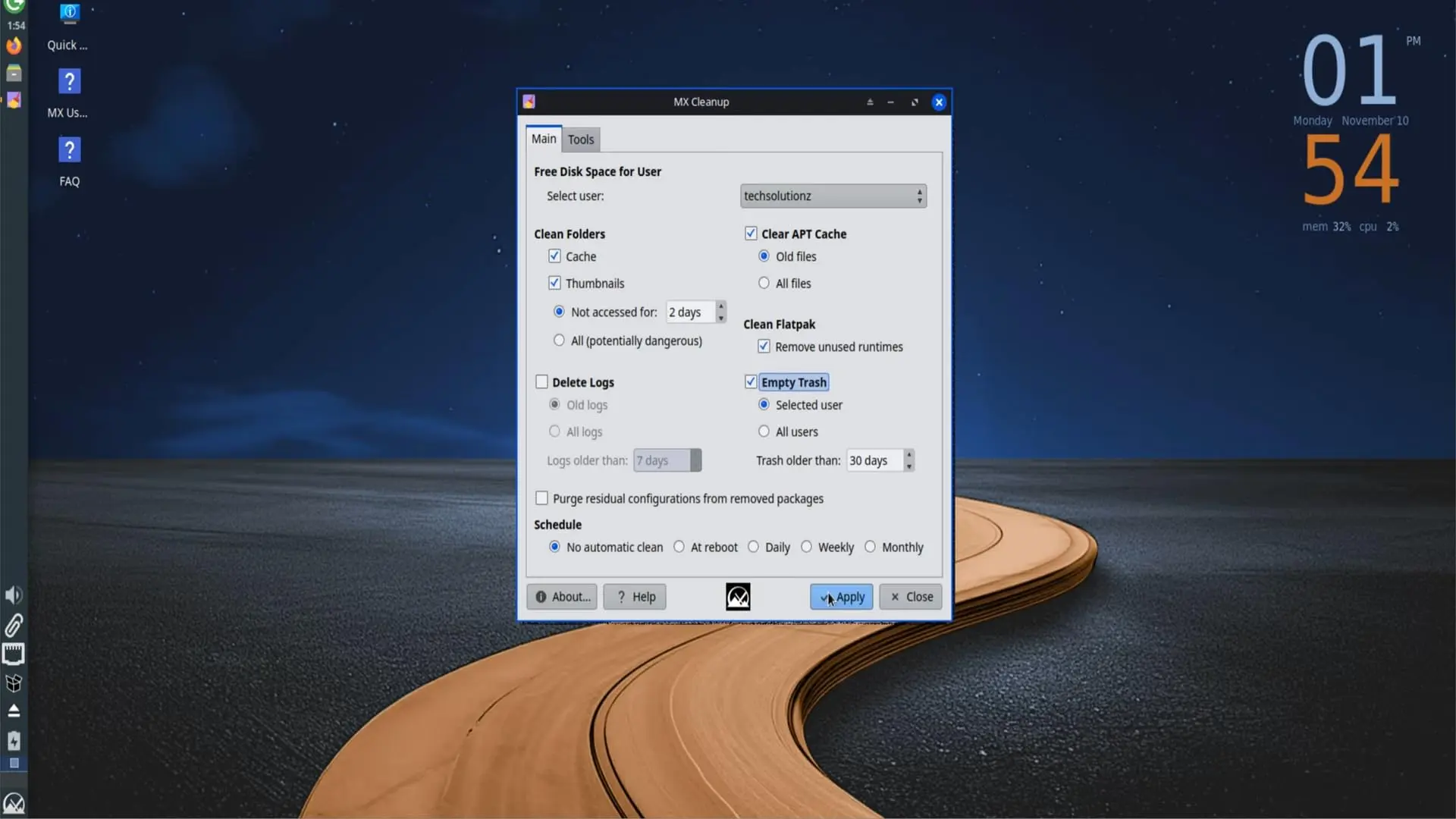Open Firefox from the panel
1456x819 pixels.
click(x=14, y=45)
